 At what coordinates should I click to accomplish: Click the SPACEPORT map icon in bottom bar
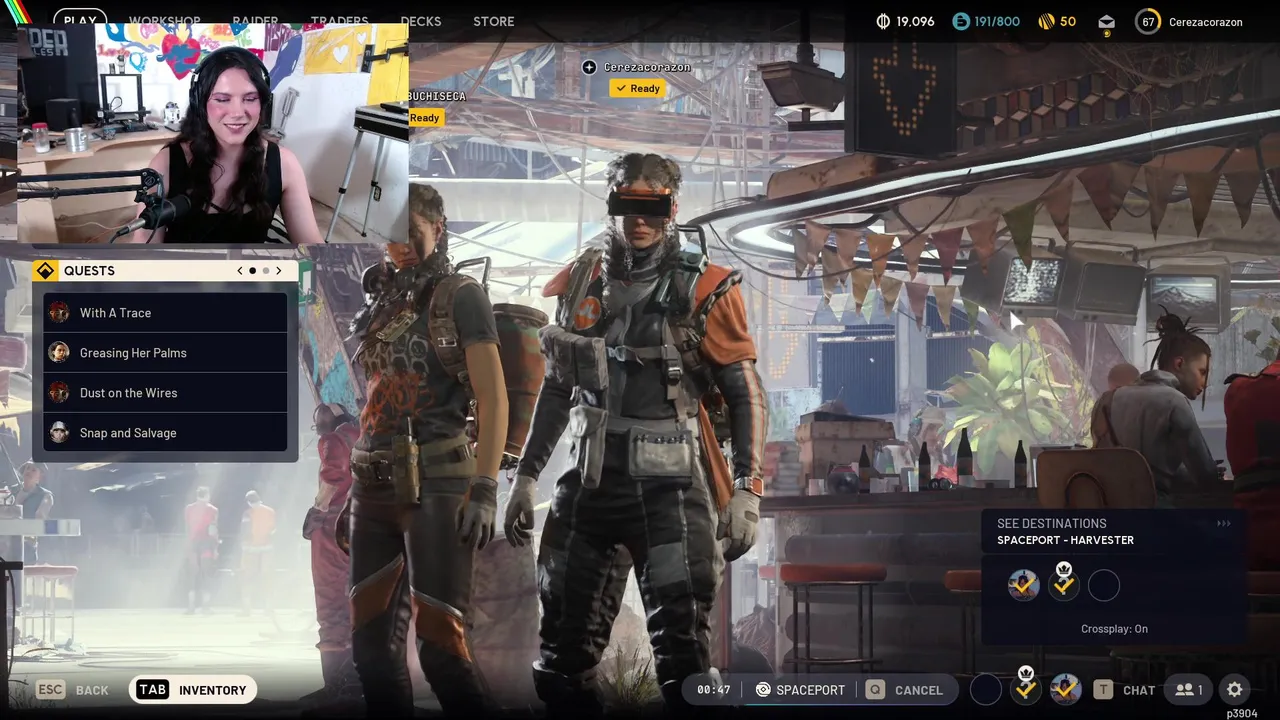click(763, 690)
